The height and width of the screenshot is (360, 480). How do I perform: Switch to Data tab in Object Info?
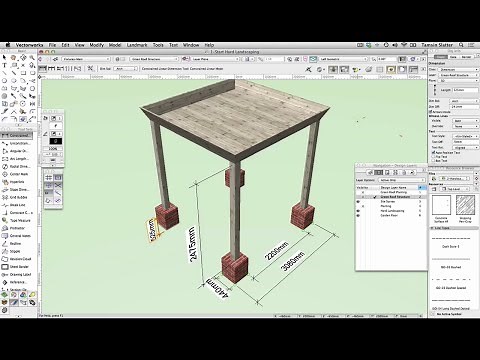click(453, 57)
